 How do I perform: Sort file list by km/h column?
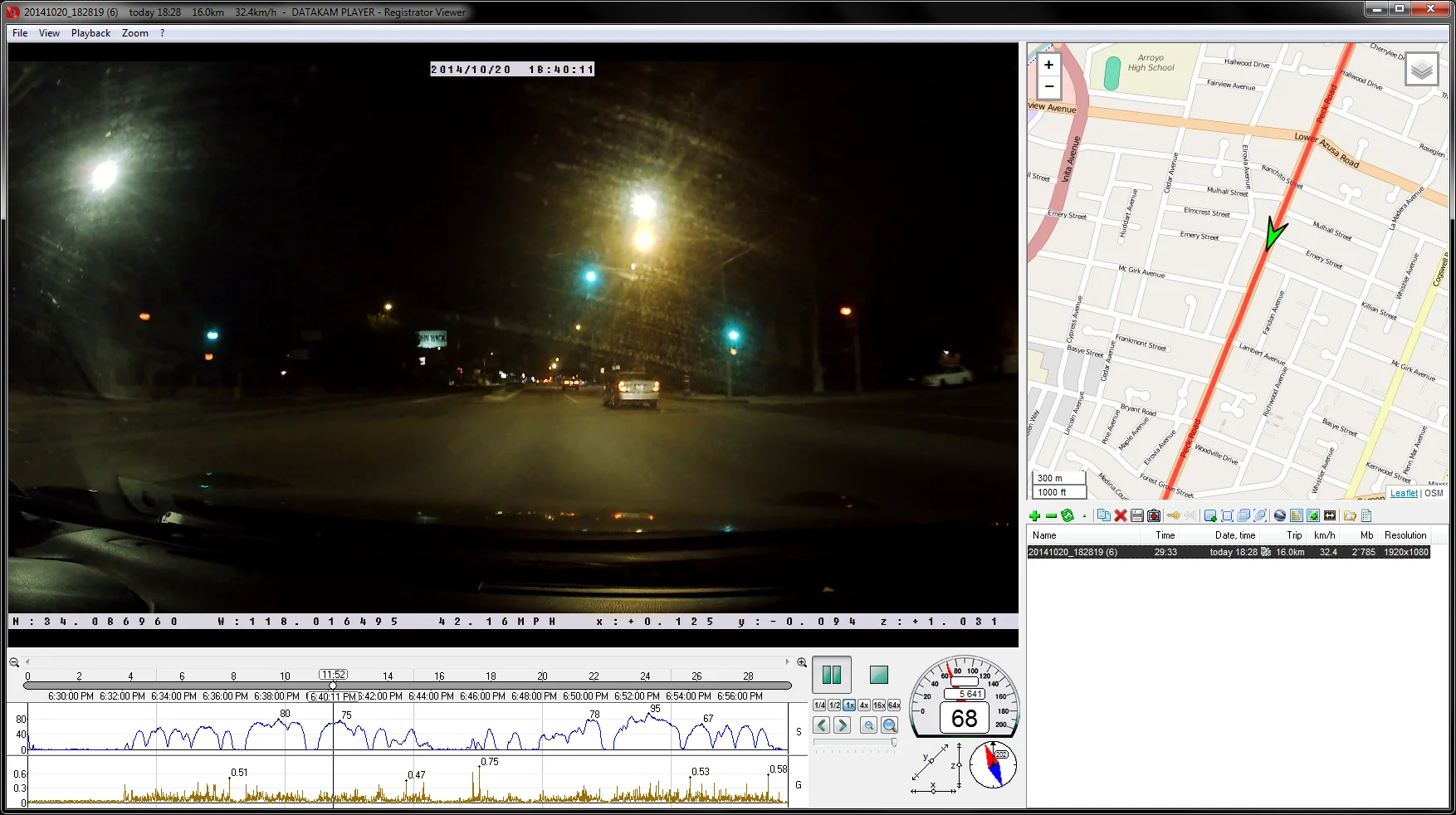coord(1324,535)
